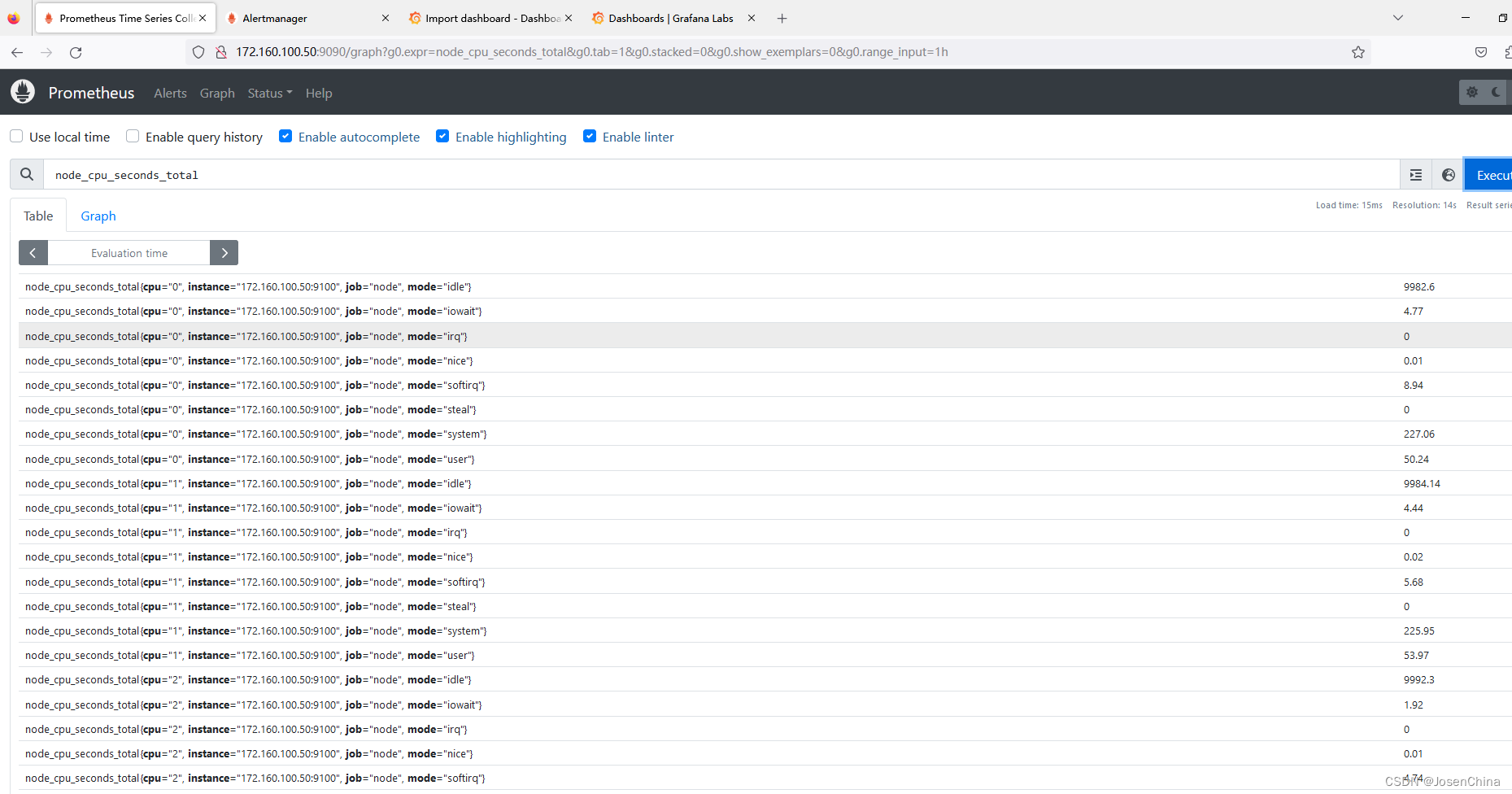Select the cpu="0" mode="idle" series row
Image resolution: width=1512 pixels, height=794 pixels.
765,286
